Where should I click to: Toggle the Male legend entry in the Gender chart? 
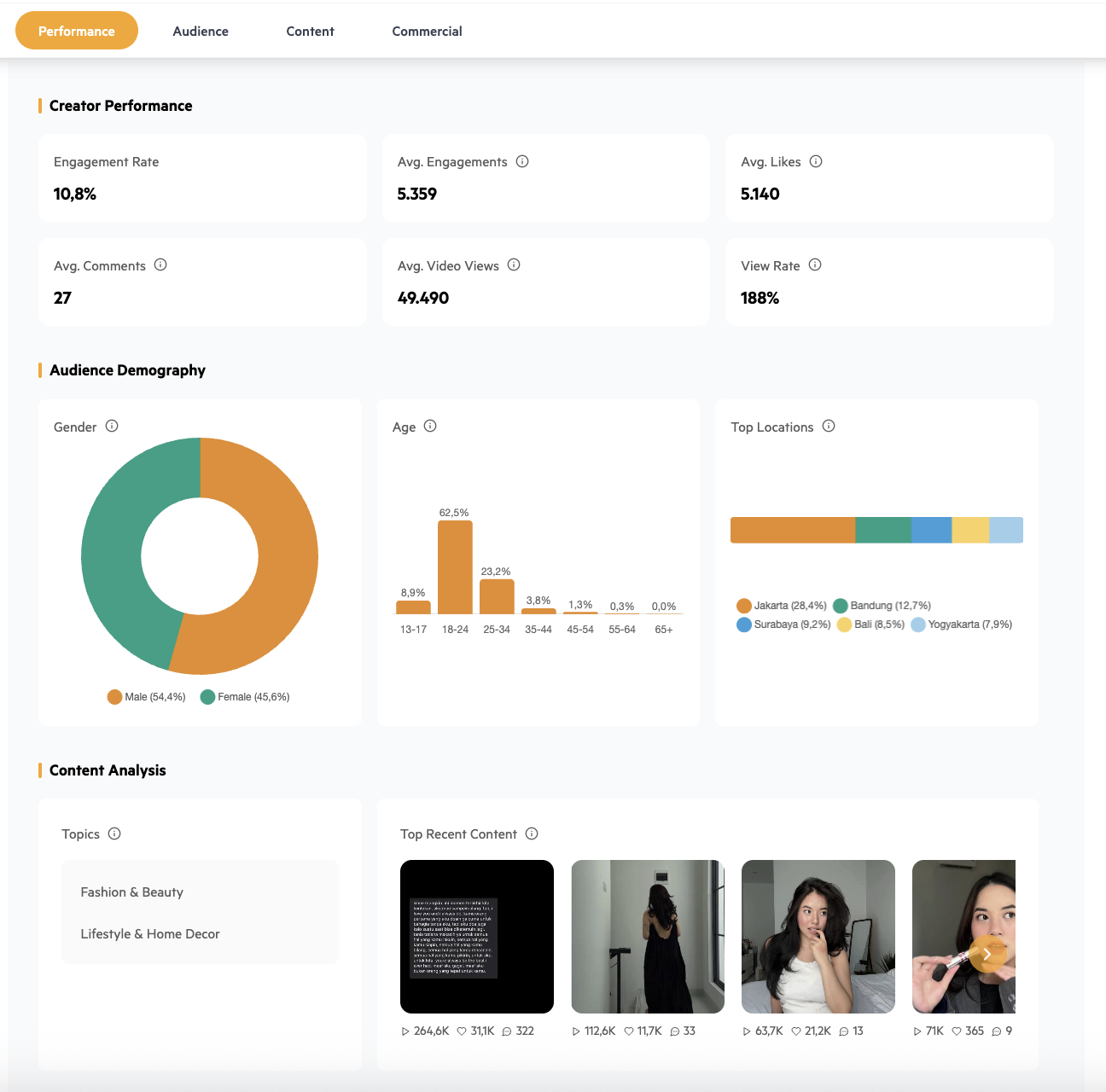147,697
